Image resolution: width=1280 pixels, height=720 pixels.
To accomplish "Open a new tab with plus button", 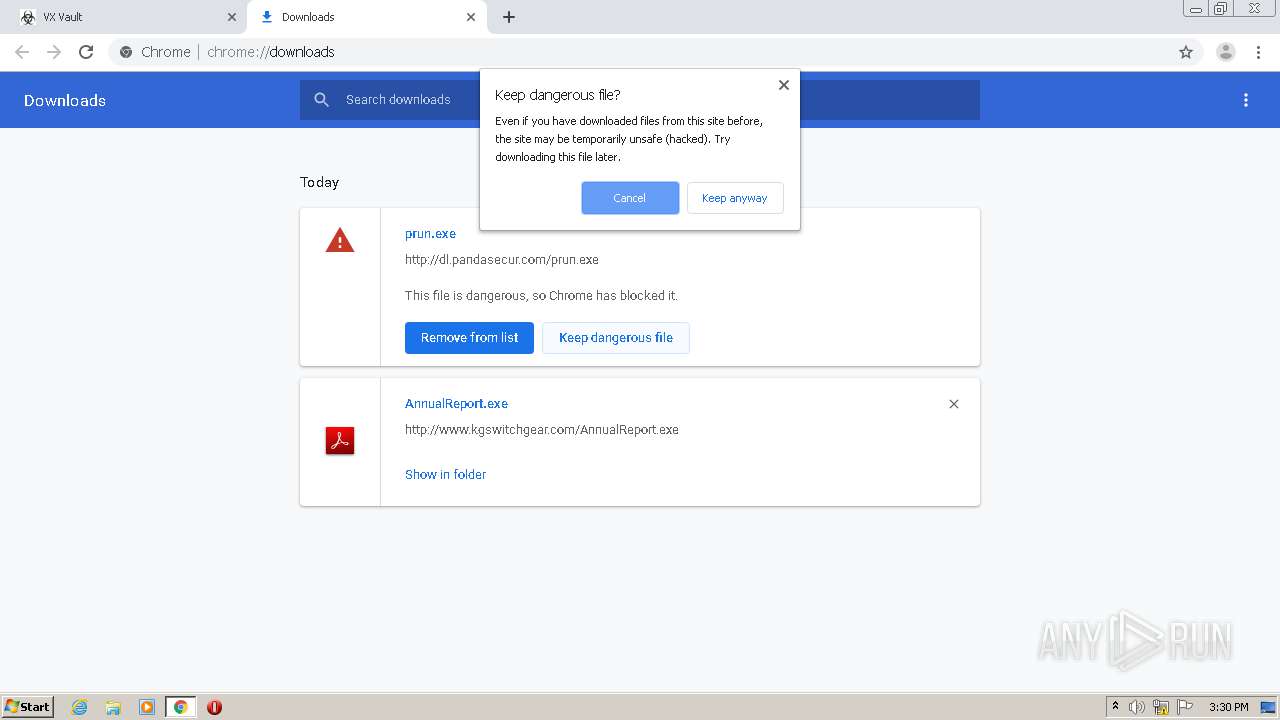I will point(509,17).
